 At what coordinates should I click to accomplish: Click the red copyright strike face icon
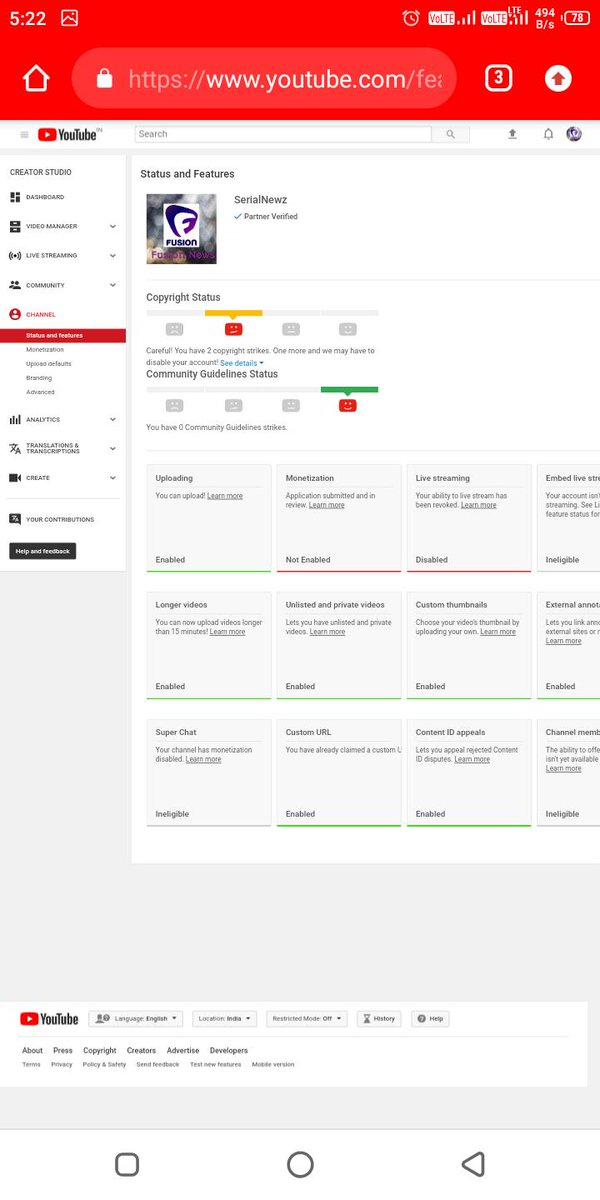233,329
